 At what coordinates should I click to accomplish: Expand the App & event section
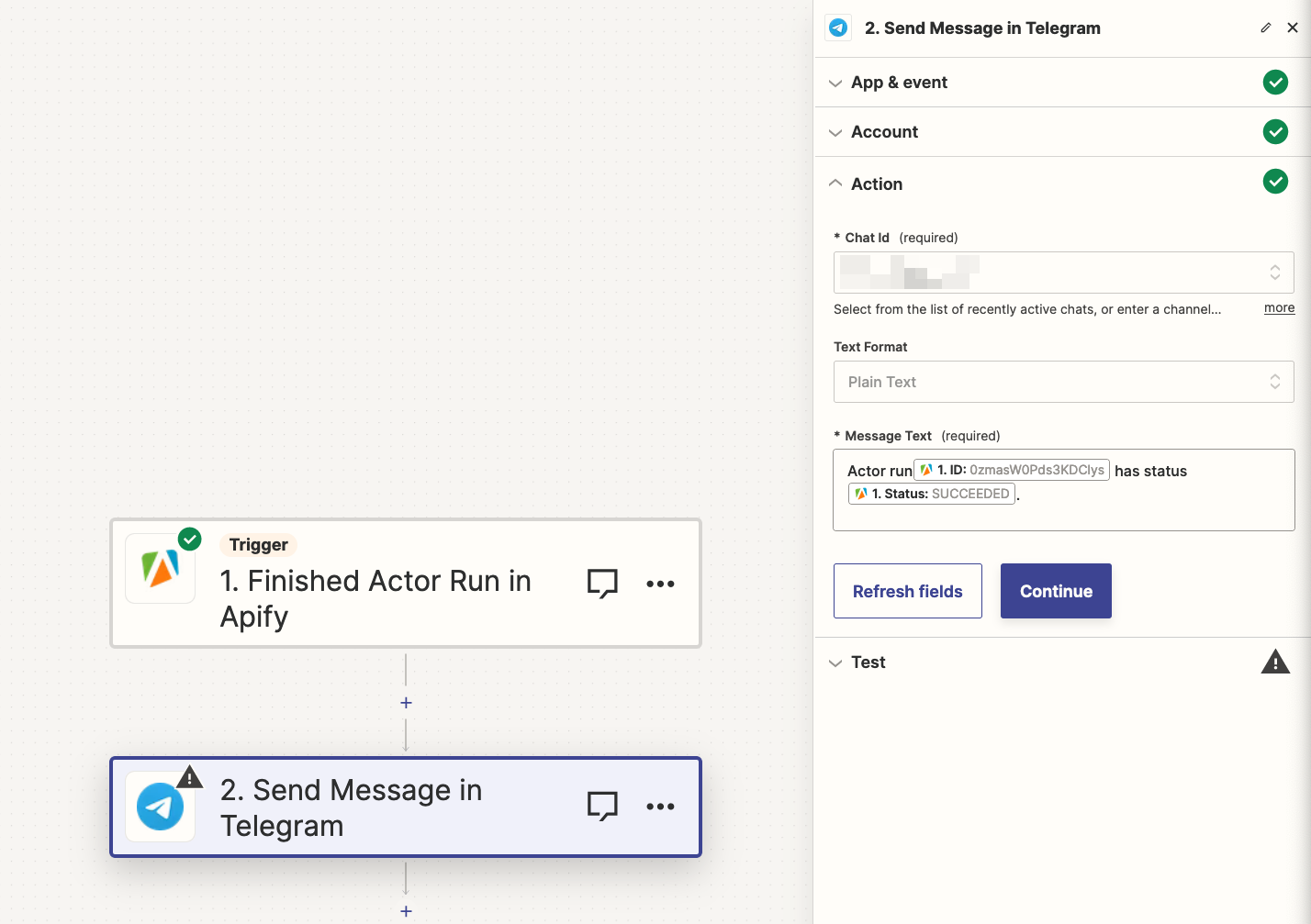(835, 82)
